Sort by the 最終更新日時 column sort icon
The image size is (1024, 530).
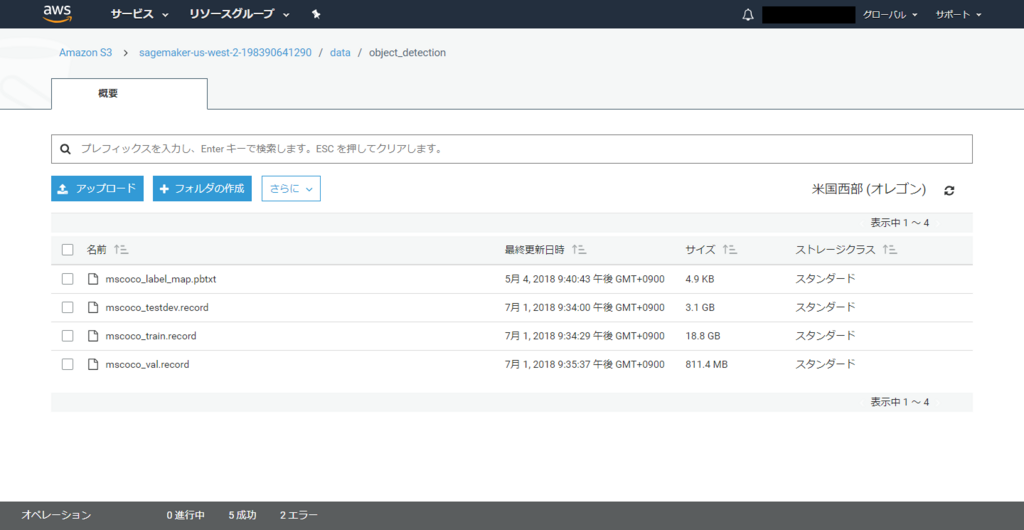click(579, 249)
